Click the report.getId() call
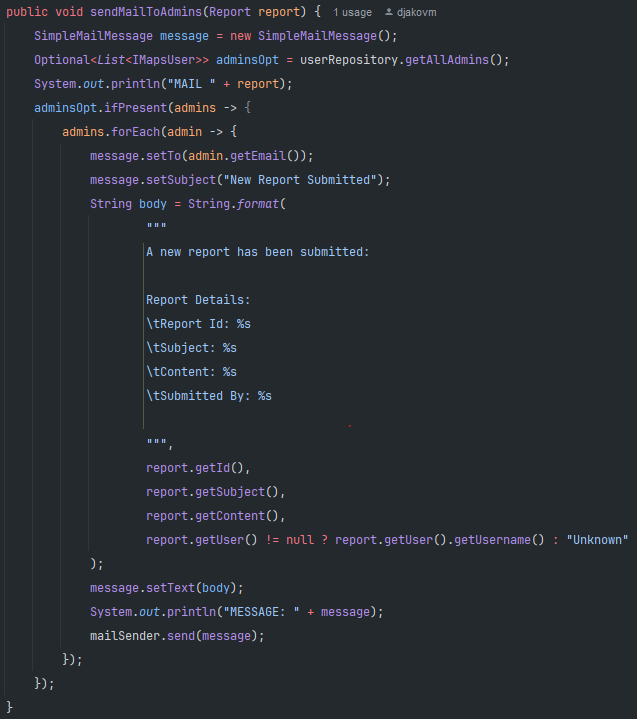 point(198,468)
